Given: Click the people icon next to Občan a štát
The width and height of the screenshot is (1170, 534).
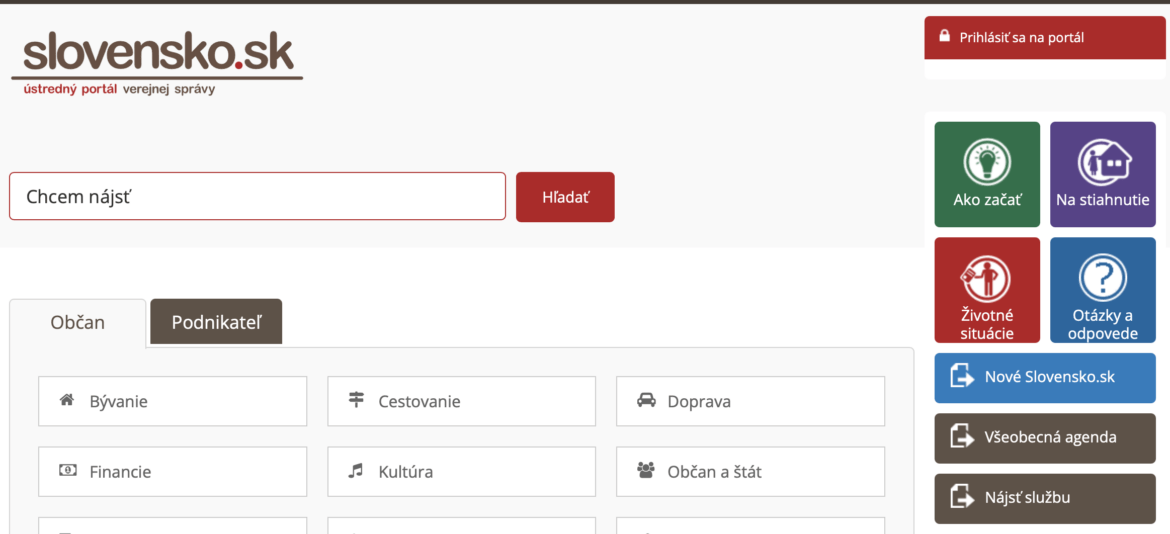Looking at the screenshot, I should click(645, 471).
